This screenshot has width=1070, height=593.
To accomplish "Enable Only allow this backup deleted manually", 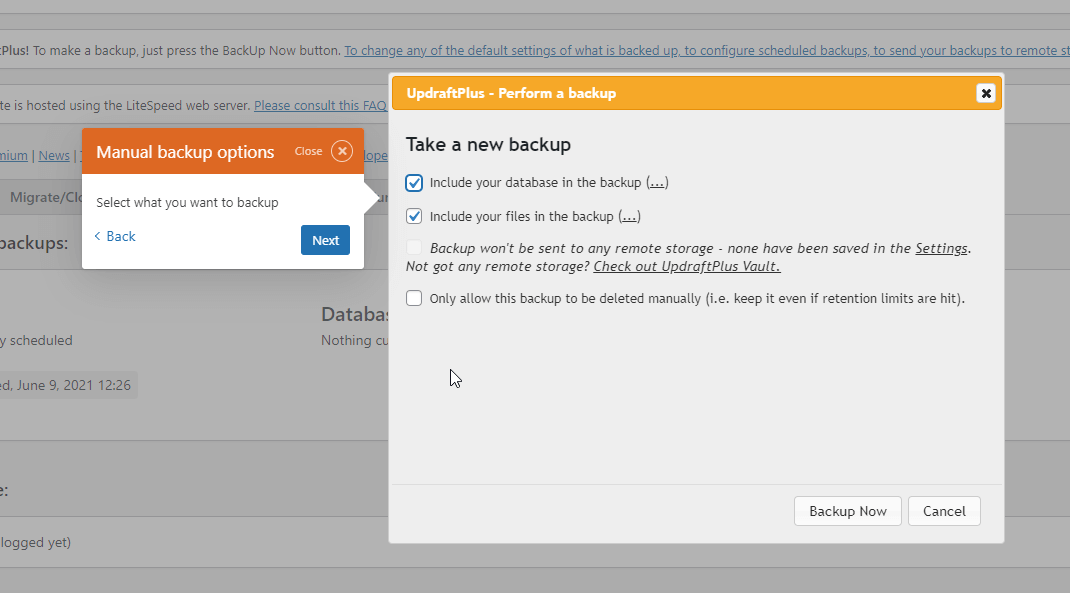I will tap(414, 298).
